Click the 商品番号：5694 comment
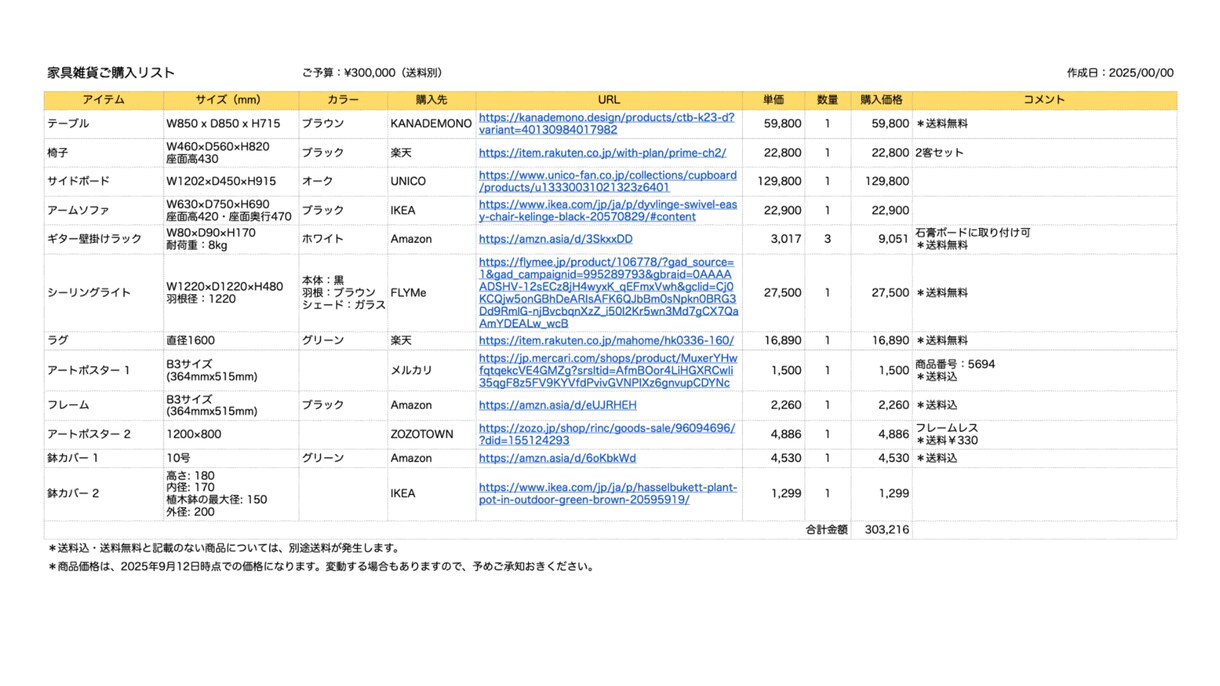The width and height of the screenshot is (1220, 686). [955, 364]
